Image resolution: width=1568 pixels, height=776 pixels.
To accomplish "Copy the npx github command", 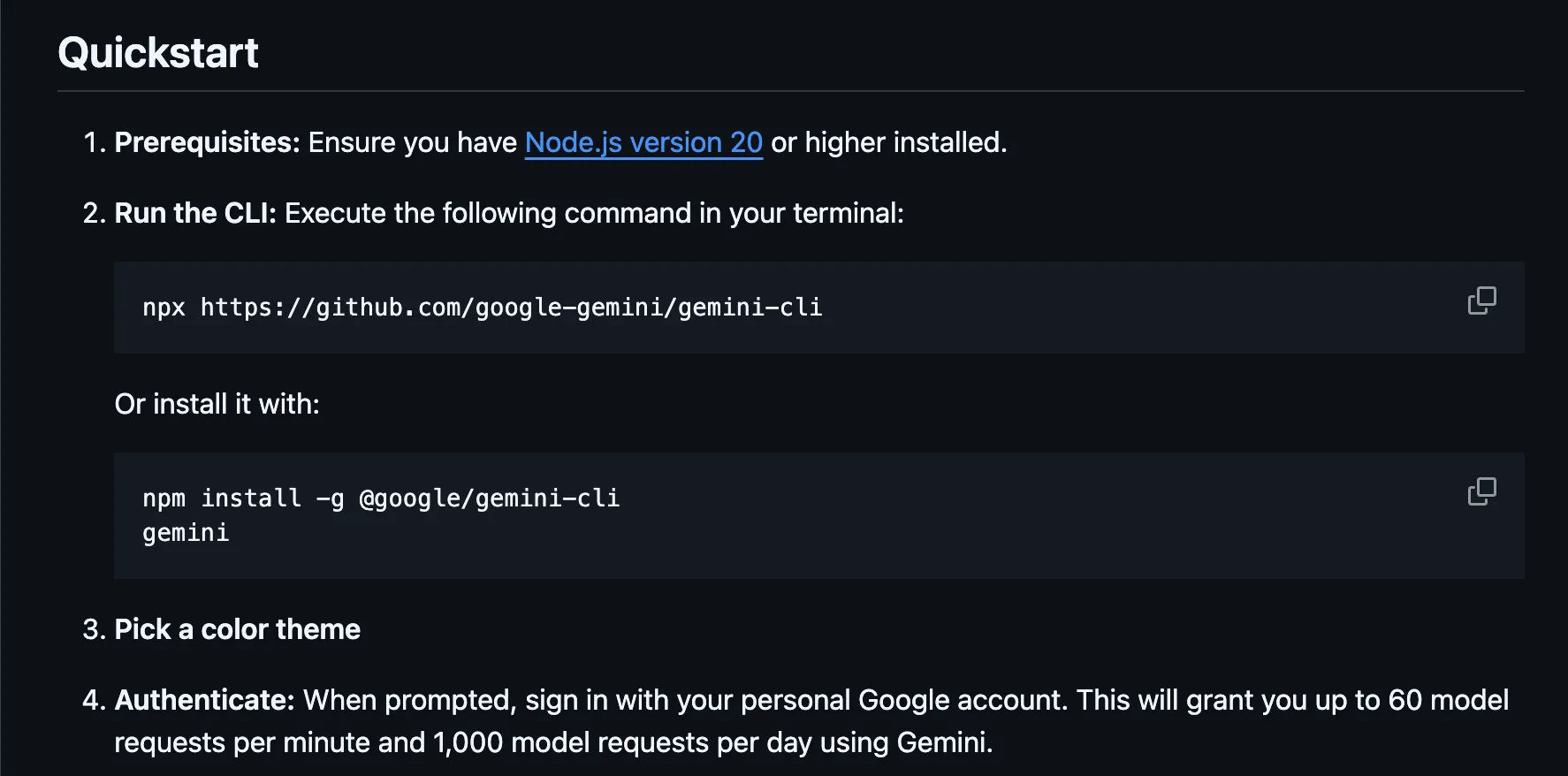I will click(1481, 301).
